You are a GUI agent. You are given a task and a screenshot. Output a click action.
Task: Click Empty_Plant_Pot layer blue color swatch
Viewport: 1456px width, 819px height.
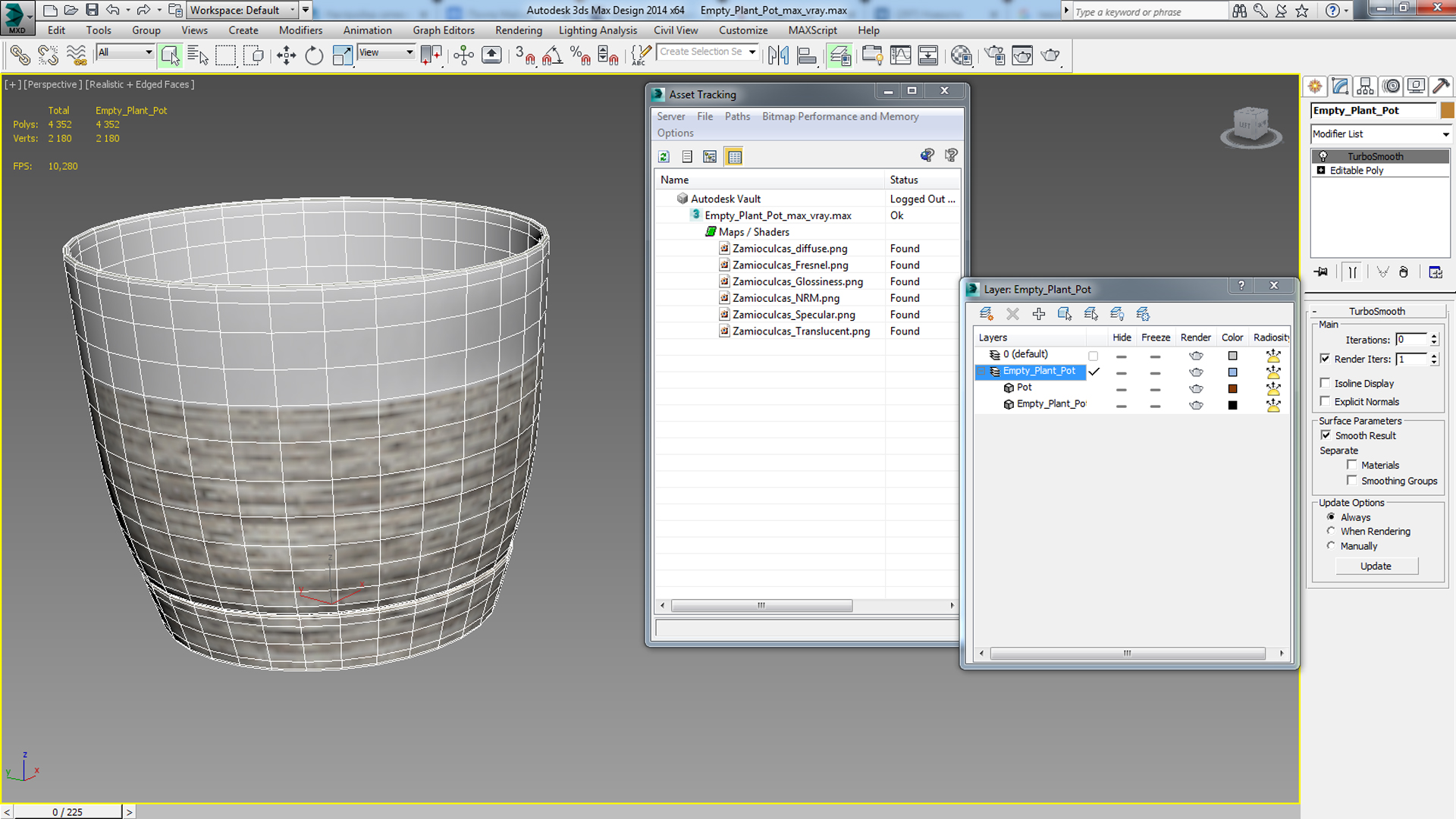tap(1232, 372)
